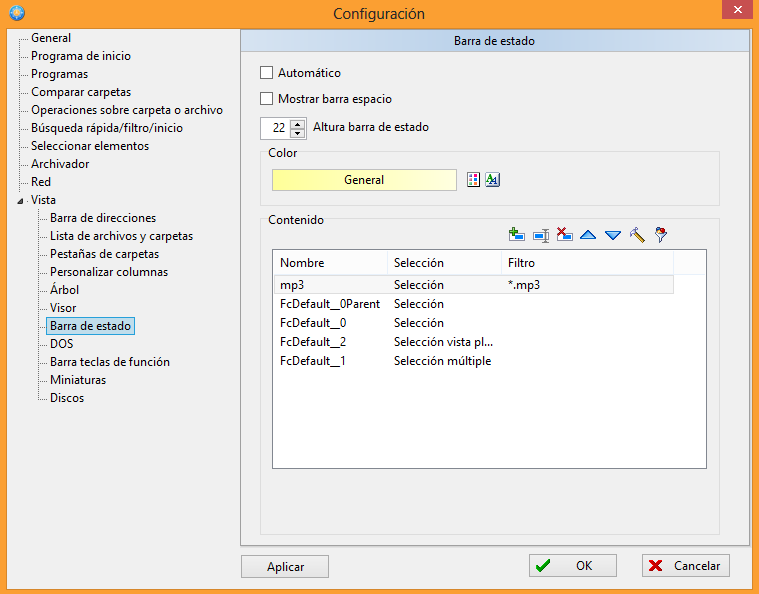Click the yellow General color swatch

pyautogui.click(x=364, y=180)
